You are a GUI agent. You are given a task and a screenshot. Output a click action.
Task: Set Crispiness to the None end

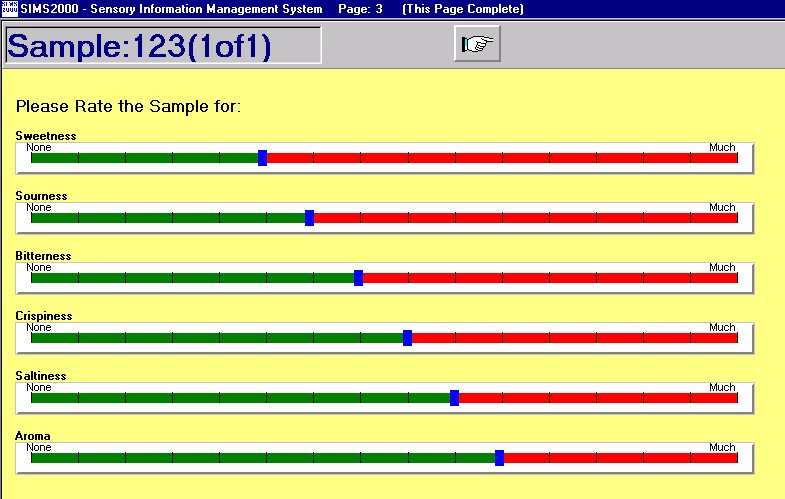33,338
